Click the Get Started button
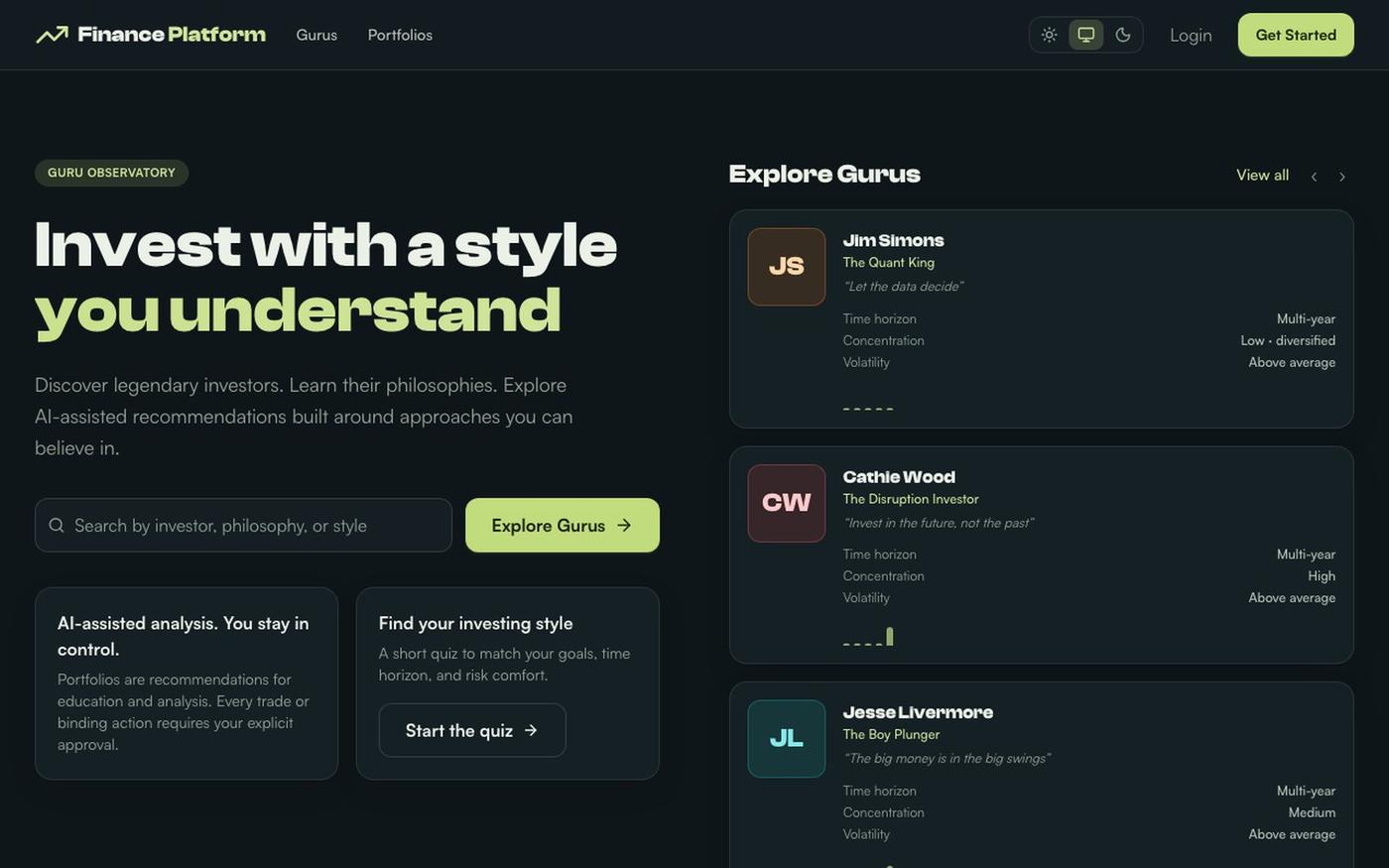This screenshot has width=1389, height=868. click(1296, 35)
